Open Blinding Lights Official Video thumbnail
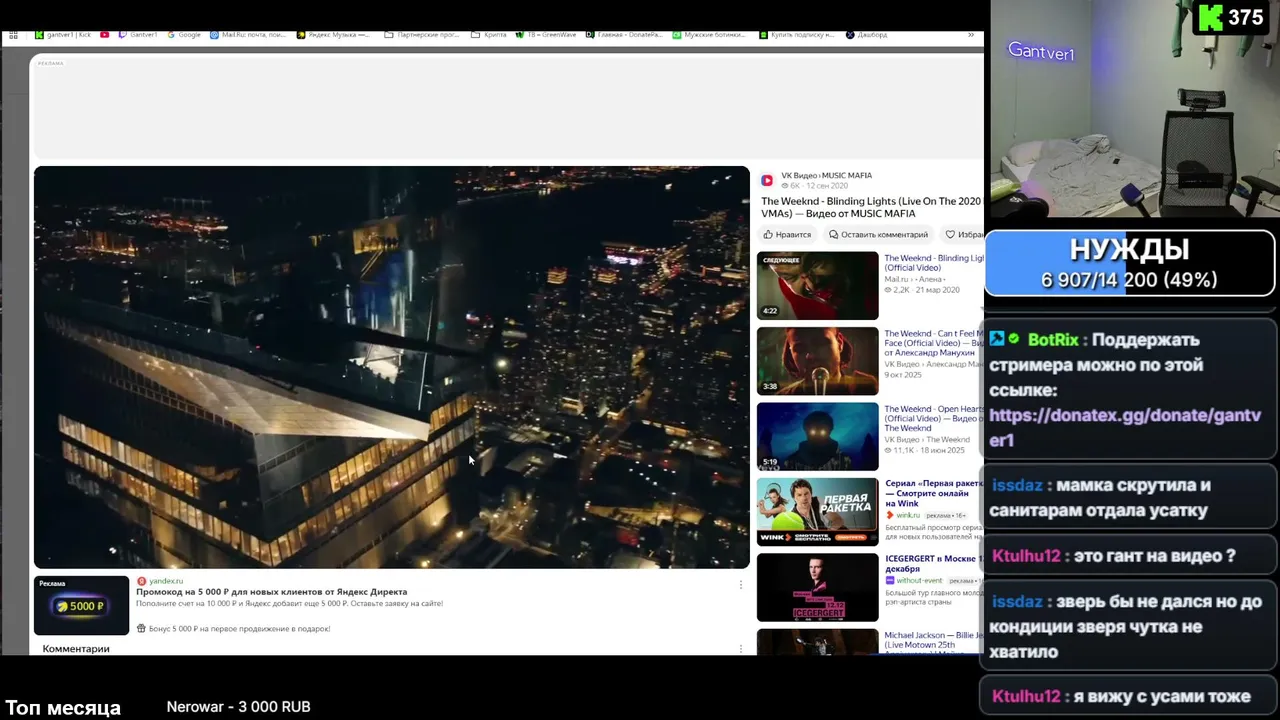 [x=817, y=286]
